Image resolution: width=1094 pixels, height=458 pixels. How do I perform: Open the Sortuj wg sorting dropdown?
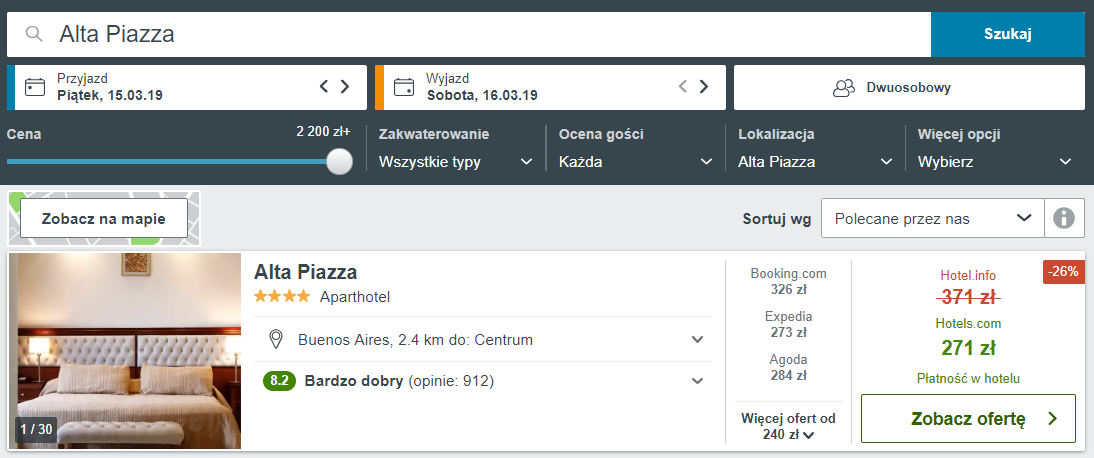click(932, 218)
